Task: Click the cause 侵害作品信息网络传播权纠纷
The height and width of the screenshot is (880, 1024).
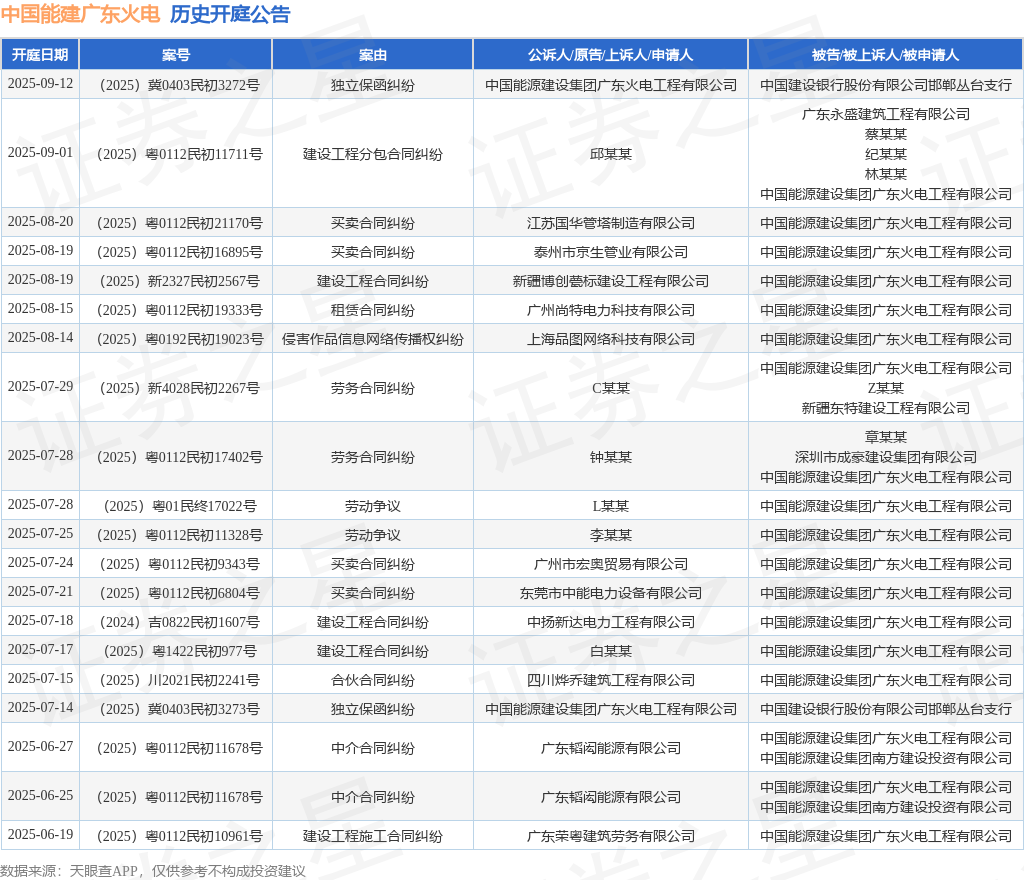Action: click(x=372, y=339)
